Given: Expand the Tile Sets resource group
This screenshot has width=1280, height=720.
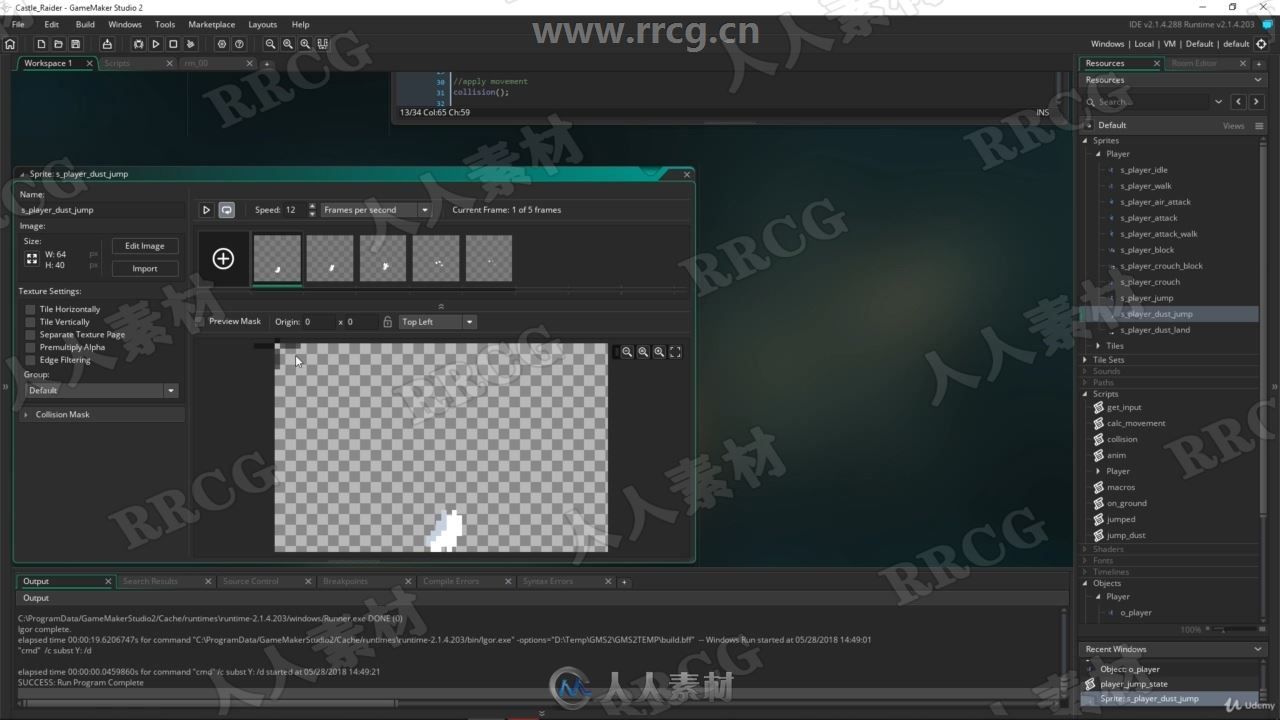Looking at the screenshot, I should coord(1085,360).
